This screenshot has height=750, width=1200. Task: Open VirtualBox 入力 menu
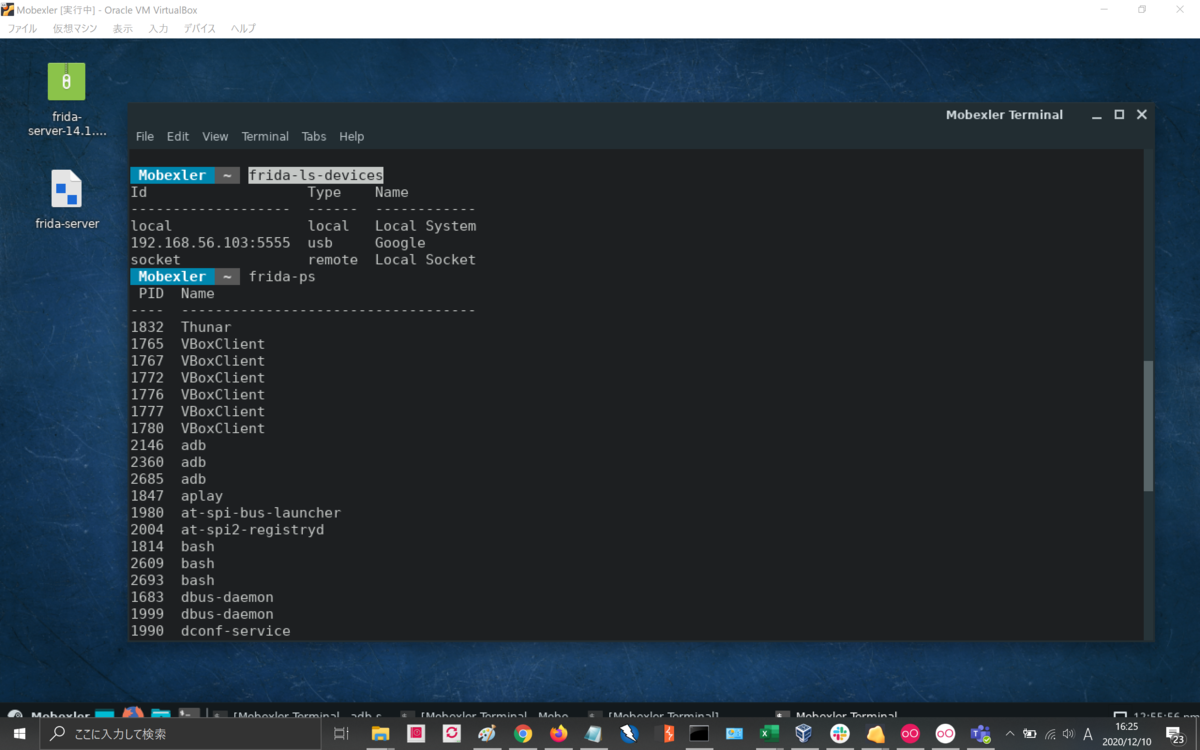[158, 28]
